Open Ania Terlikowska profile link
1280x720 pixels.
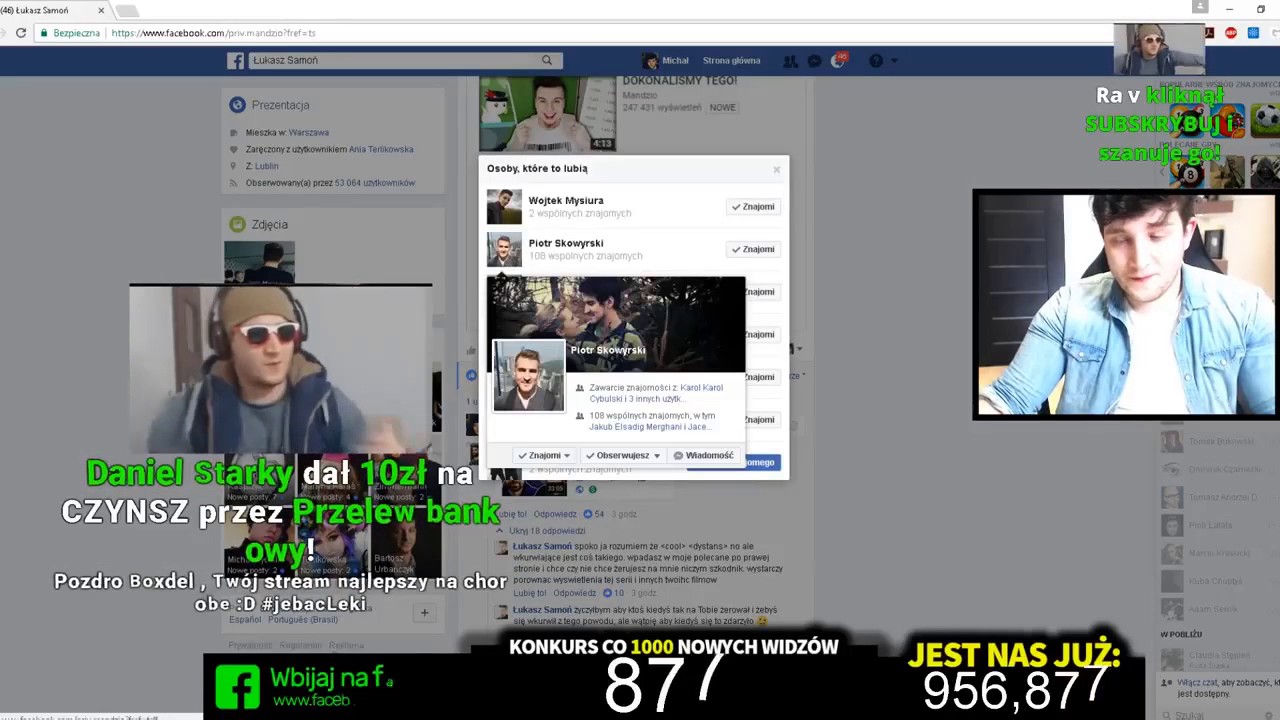pyautogui.click(x=381, y=149)
